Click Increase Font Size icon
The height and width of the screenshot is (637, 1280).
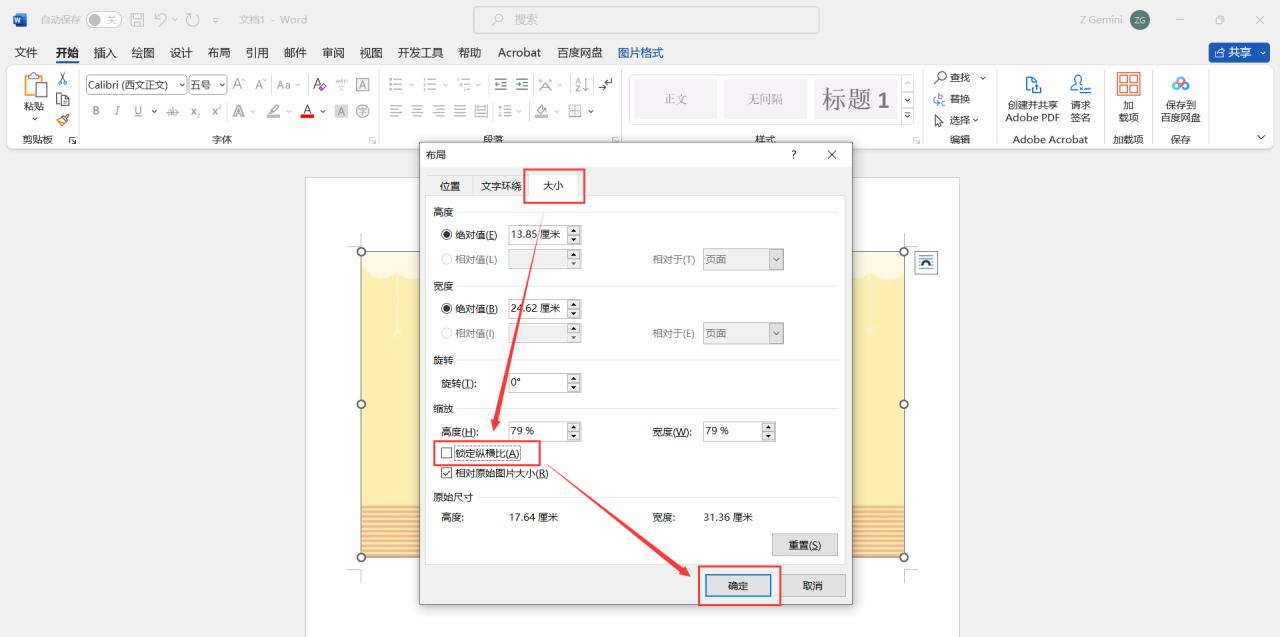240,85
